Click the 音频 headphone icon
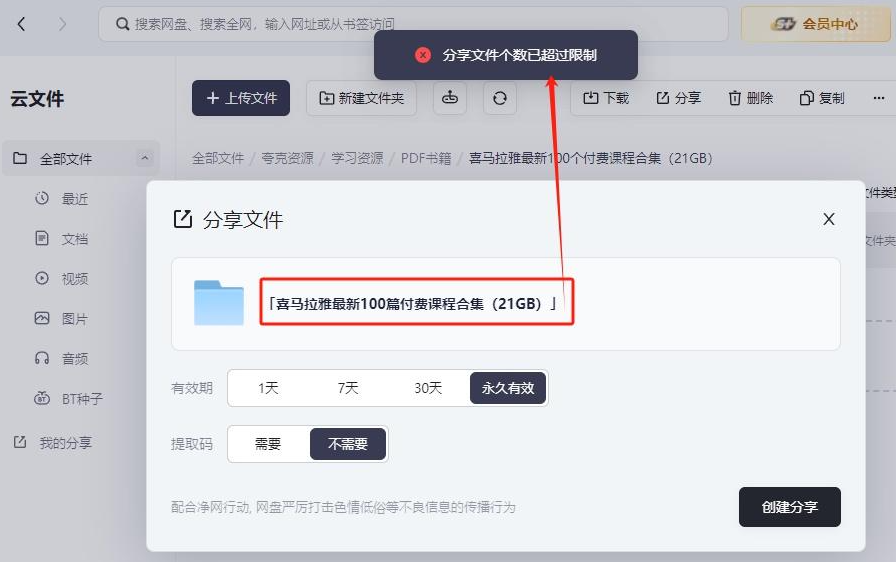 click(42, 358)
